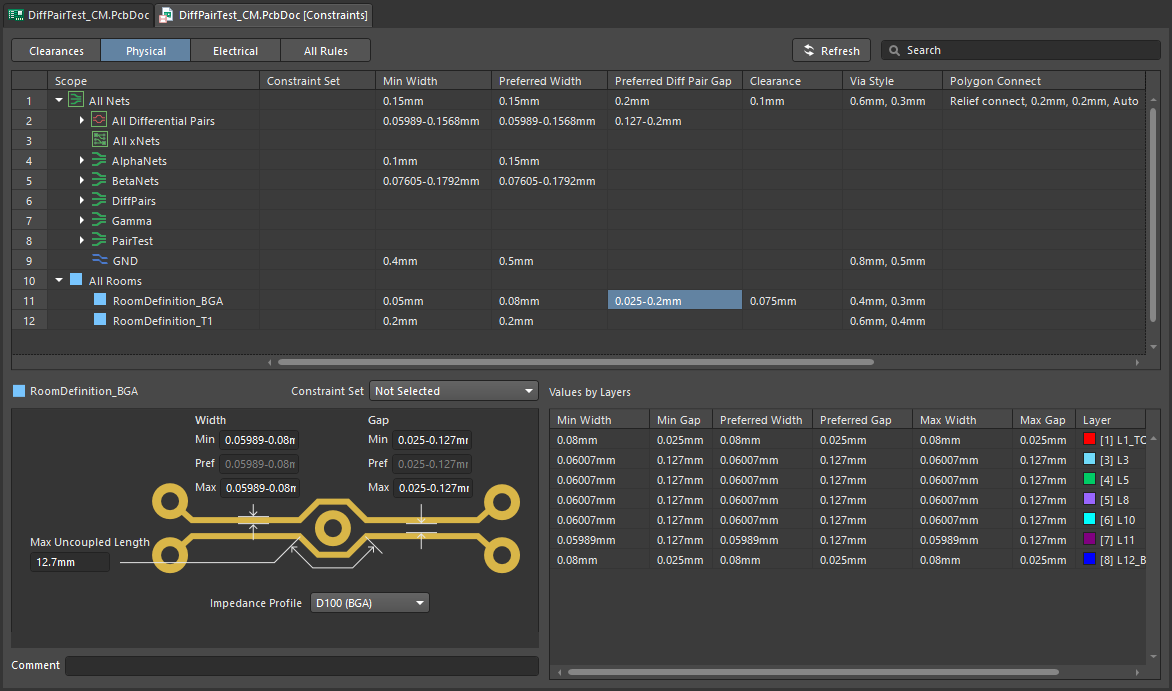The image size is (1172, 691).
Task: Click the Search input field
Action: [1021, 50]
